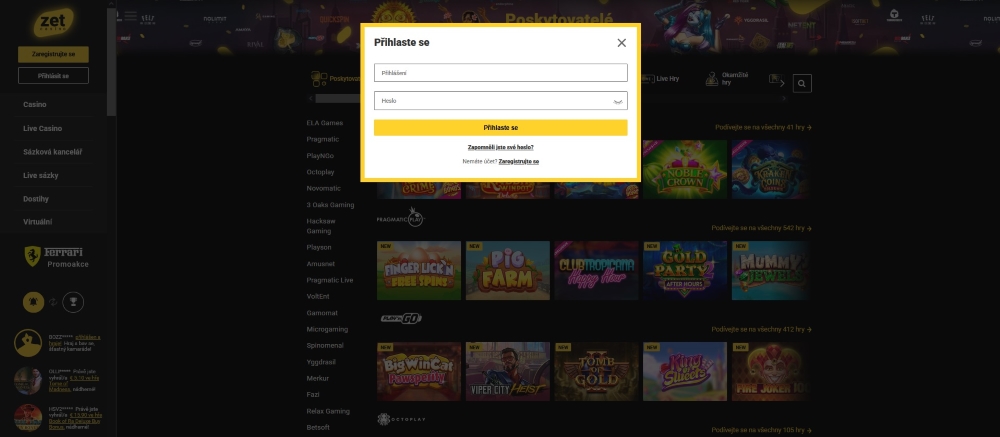Select Octoplay provider
This screenshot has width=1000, height=437.
320,172
